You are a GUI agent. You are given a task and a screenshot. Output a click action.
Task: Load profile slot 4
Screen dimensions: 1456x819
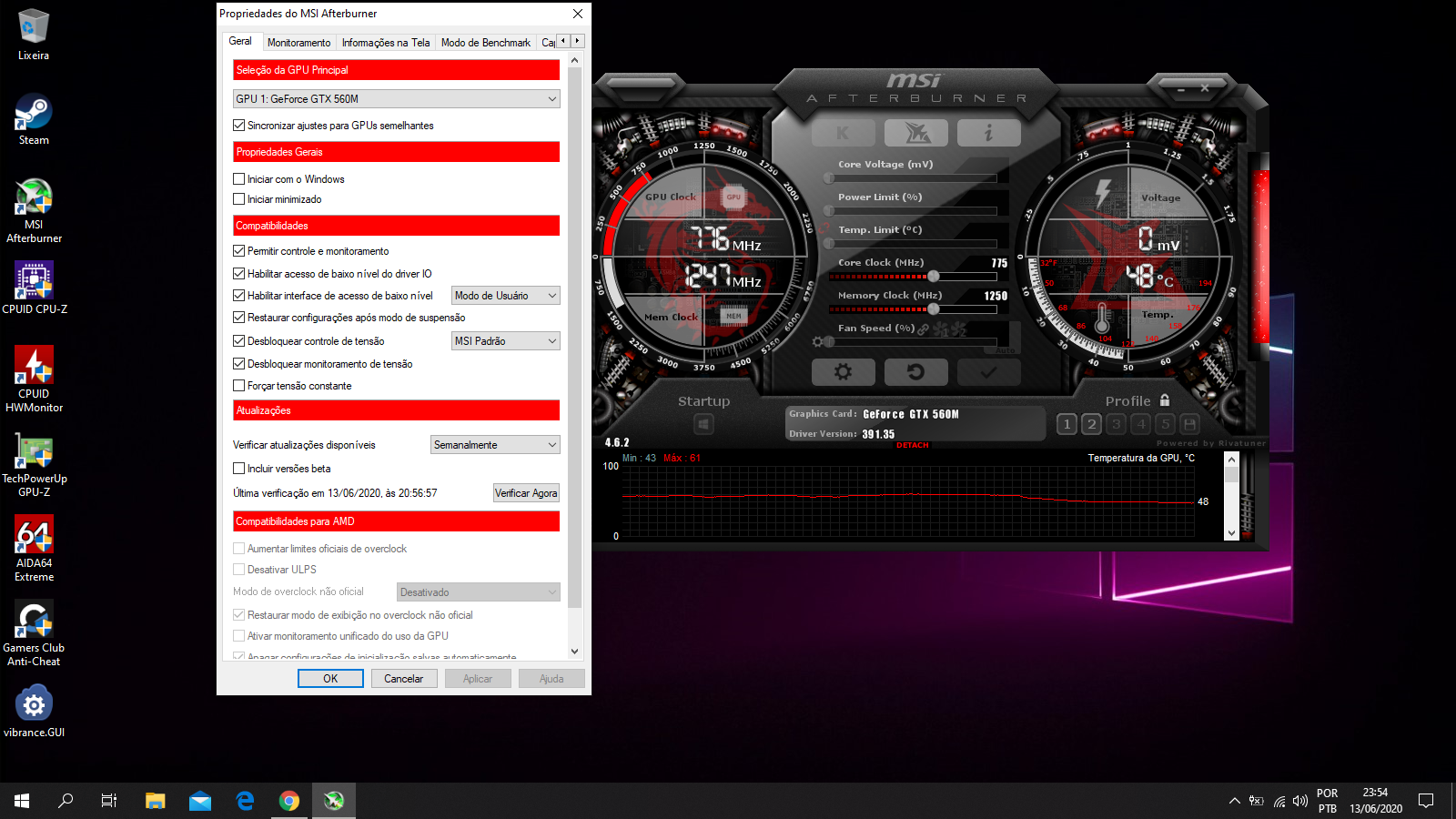coord(1141,424)
